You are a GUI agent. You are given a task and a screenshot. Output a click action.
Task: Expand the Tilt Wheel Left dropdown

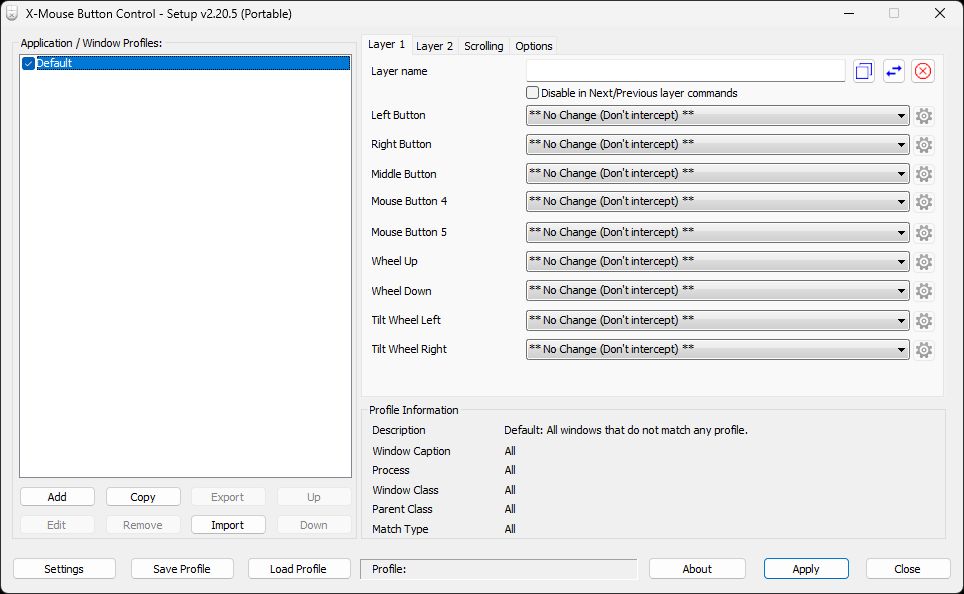tap(717, 321)
